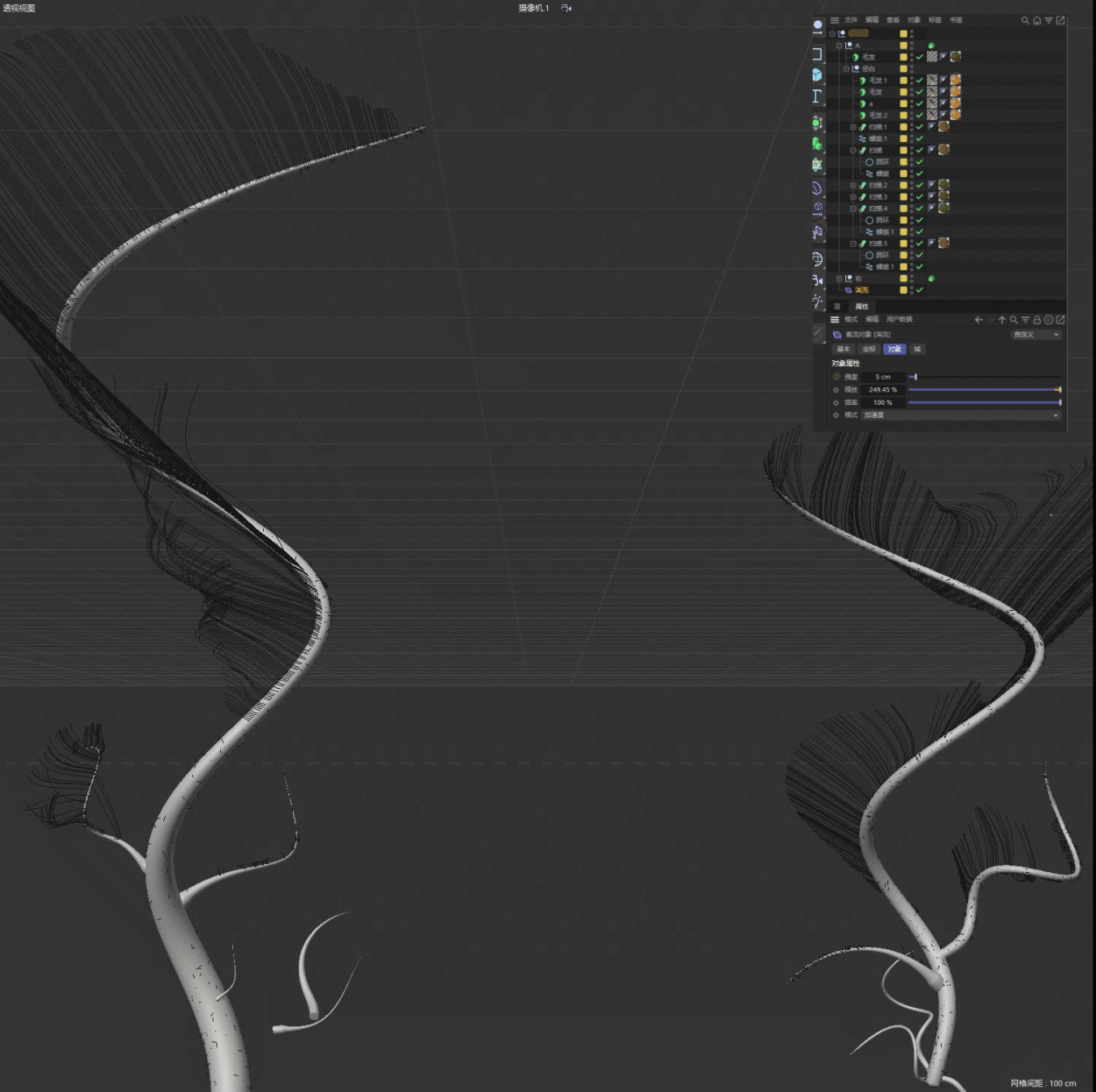Screen dimensions: 1096x1092
Task: Go up one level in Attributes panel
Action: 1002,320
